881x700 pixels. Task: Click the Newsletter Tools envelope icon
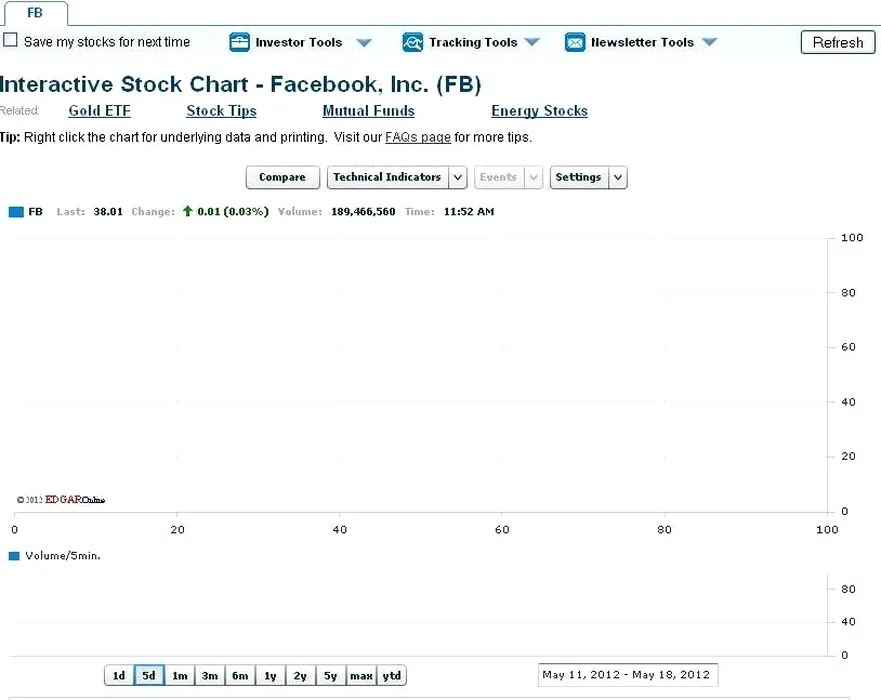point(575,42)
